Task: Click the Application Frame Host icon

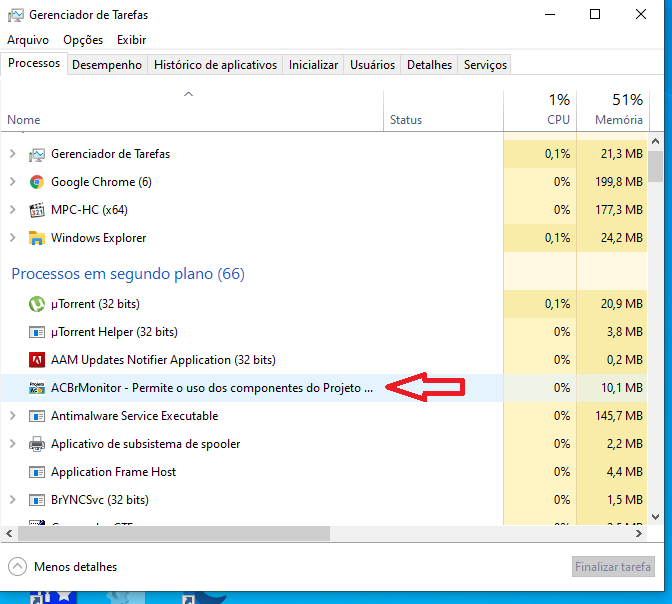Action: [x=37, y=472]
